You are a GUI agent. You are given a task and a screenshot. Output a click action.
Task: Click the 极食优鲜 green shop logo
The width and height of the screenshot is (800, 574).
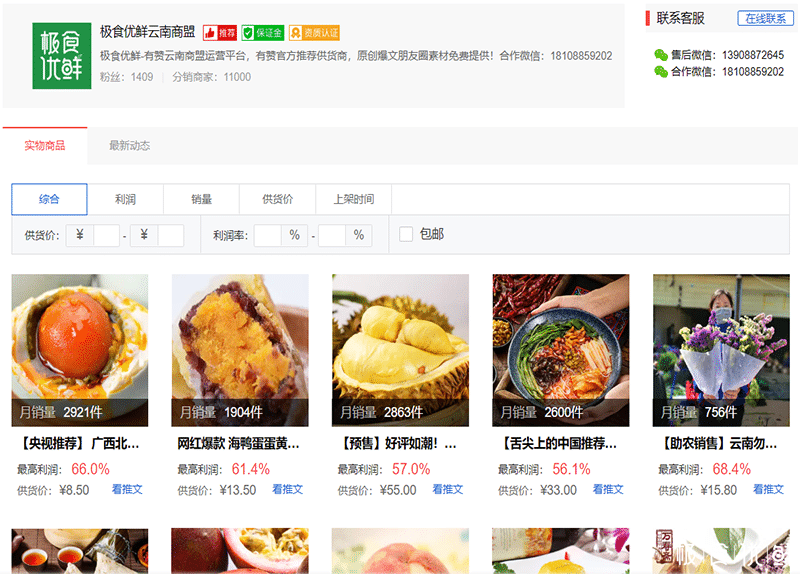(62, 56)
